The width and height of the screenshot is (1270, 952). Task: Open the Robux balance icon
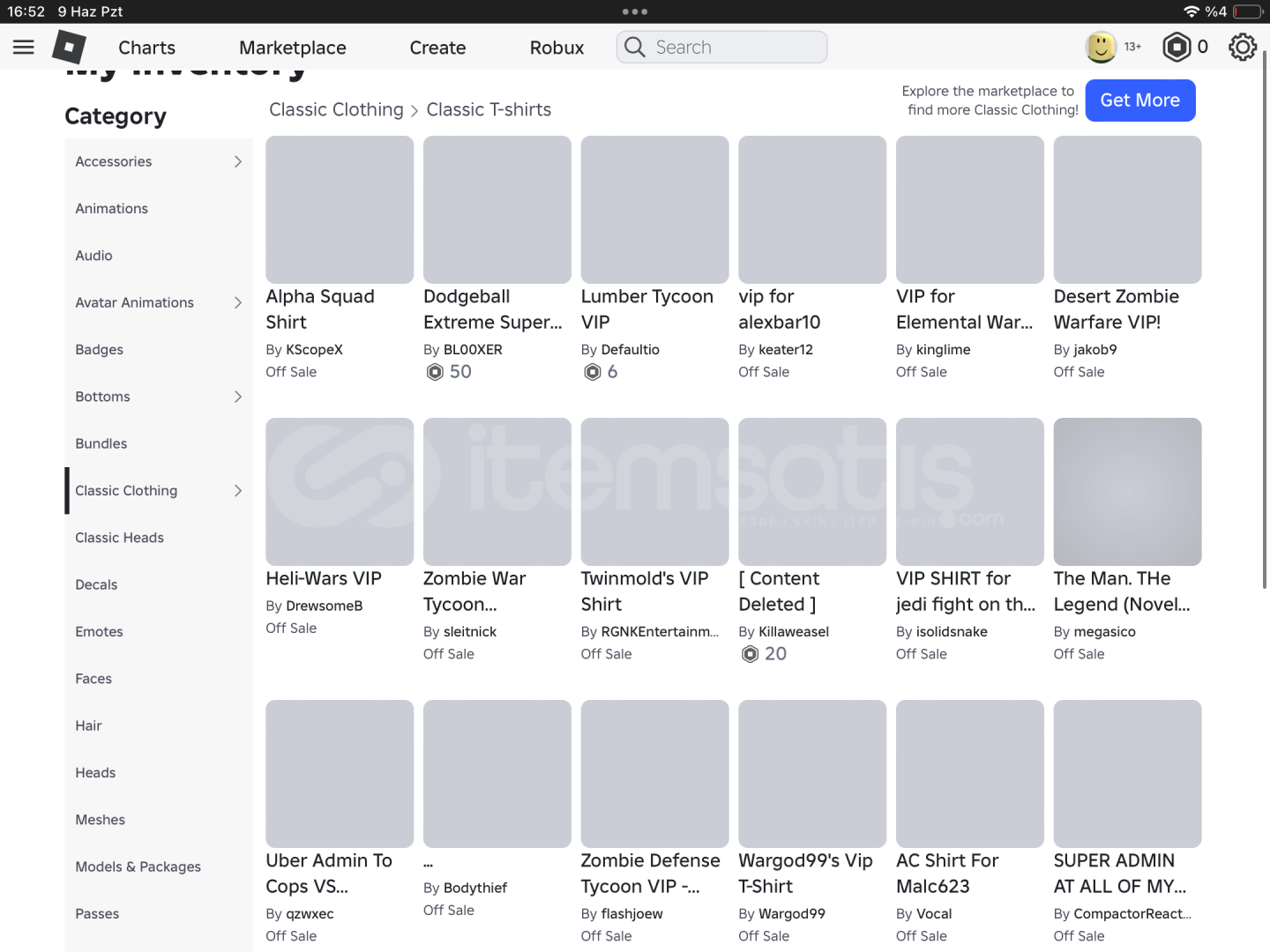[x=1177, y=47]
